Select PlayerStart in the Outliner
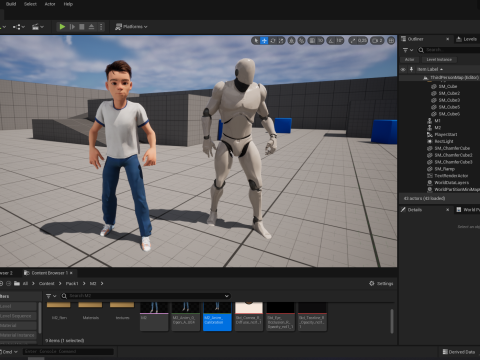This screenshot has height=360, width=480. pyautogui.click(x=446, y=135)
